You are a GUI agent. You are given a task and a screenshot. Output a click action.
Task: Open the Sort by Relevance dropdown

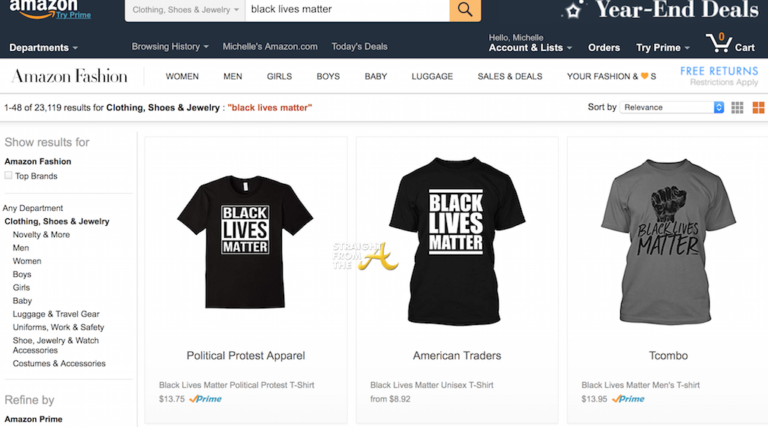(671, 107)
